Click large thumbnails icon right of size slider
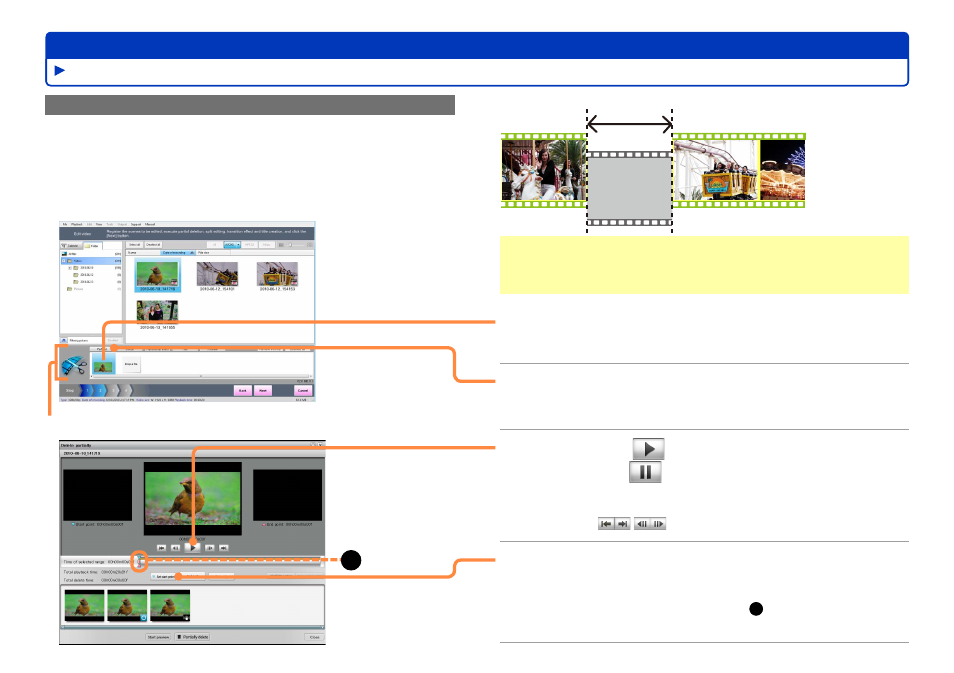954x673 pixels. (310, 245)
